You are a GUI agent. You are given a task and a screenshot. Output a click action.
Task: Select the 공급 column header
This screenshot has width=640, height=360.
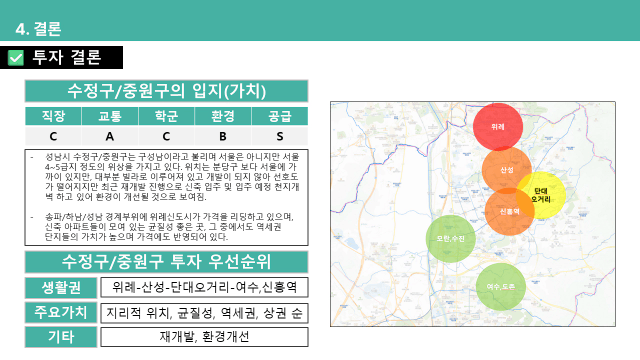[280, 116]
